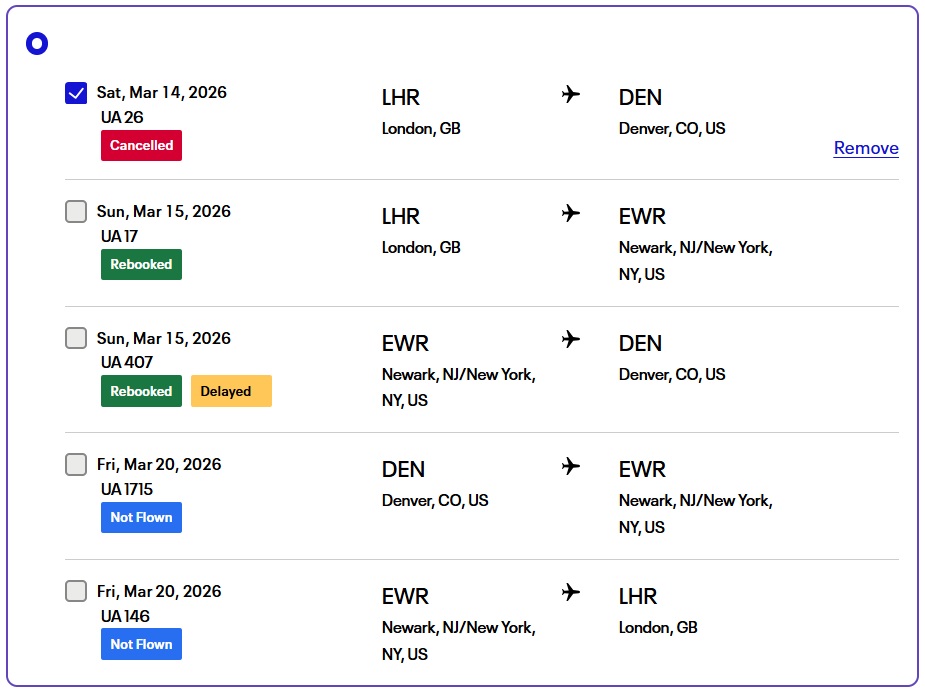
Task: Click the airplane icon on UA 17 row
Action: tap(571, 214)
